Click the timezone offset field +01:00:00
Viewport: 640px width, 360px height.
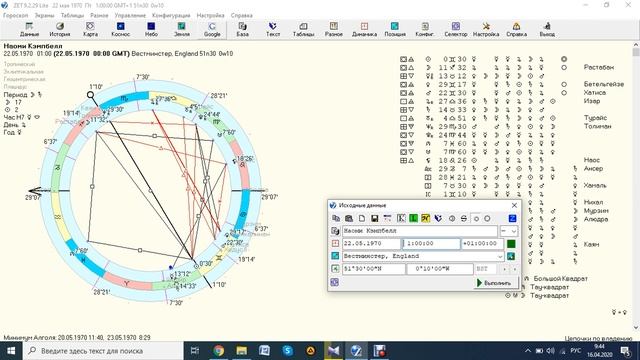coord(482,244)
